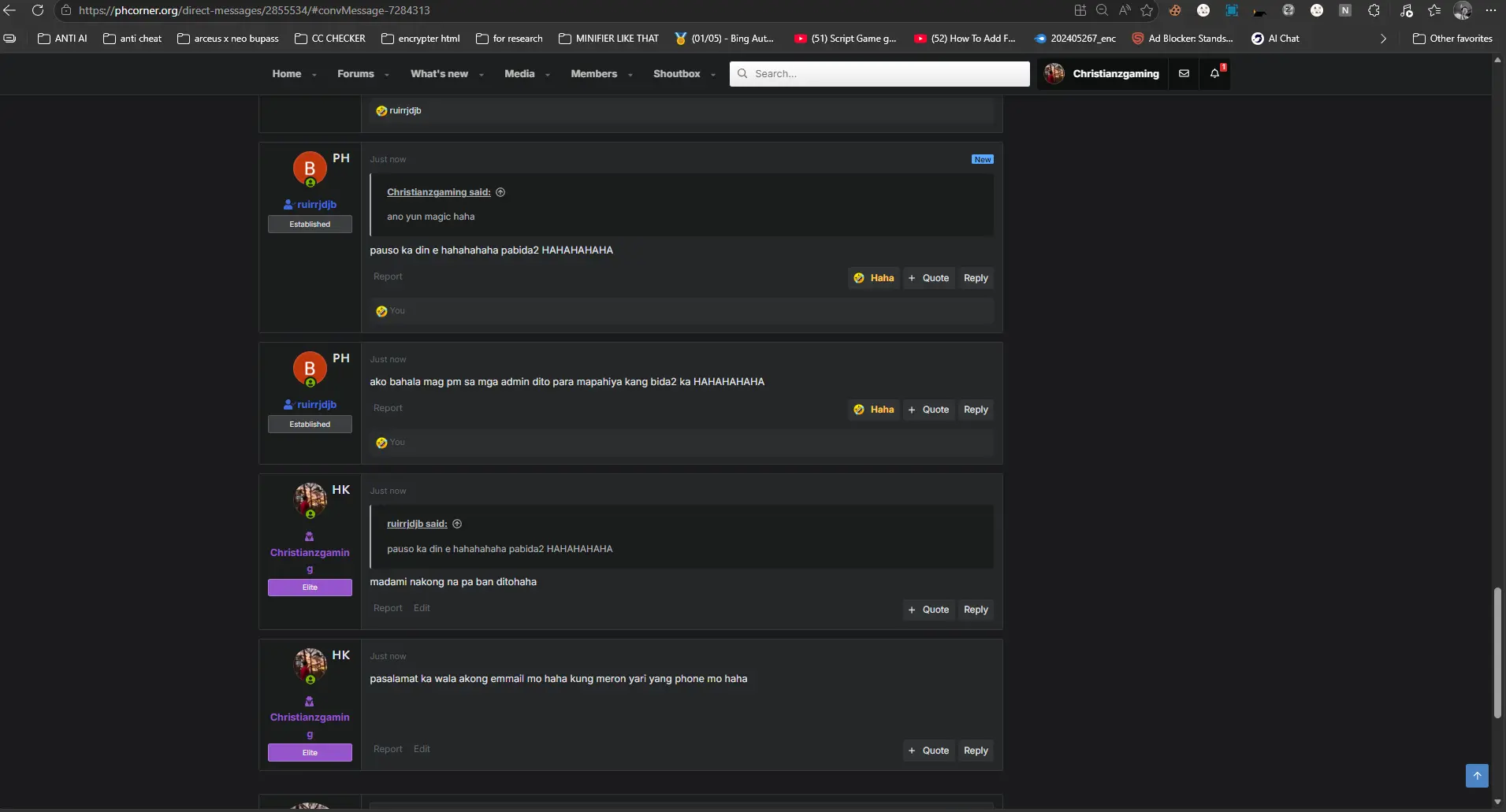Open the inbox envelope icon in header
The width and height of the screenshot is (1506, 812).
click(x=1184, y=73)
